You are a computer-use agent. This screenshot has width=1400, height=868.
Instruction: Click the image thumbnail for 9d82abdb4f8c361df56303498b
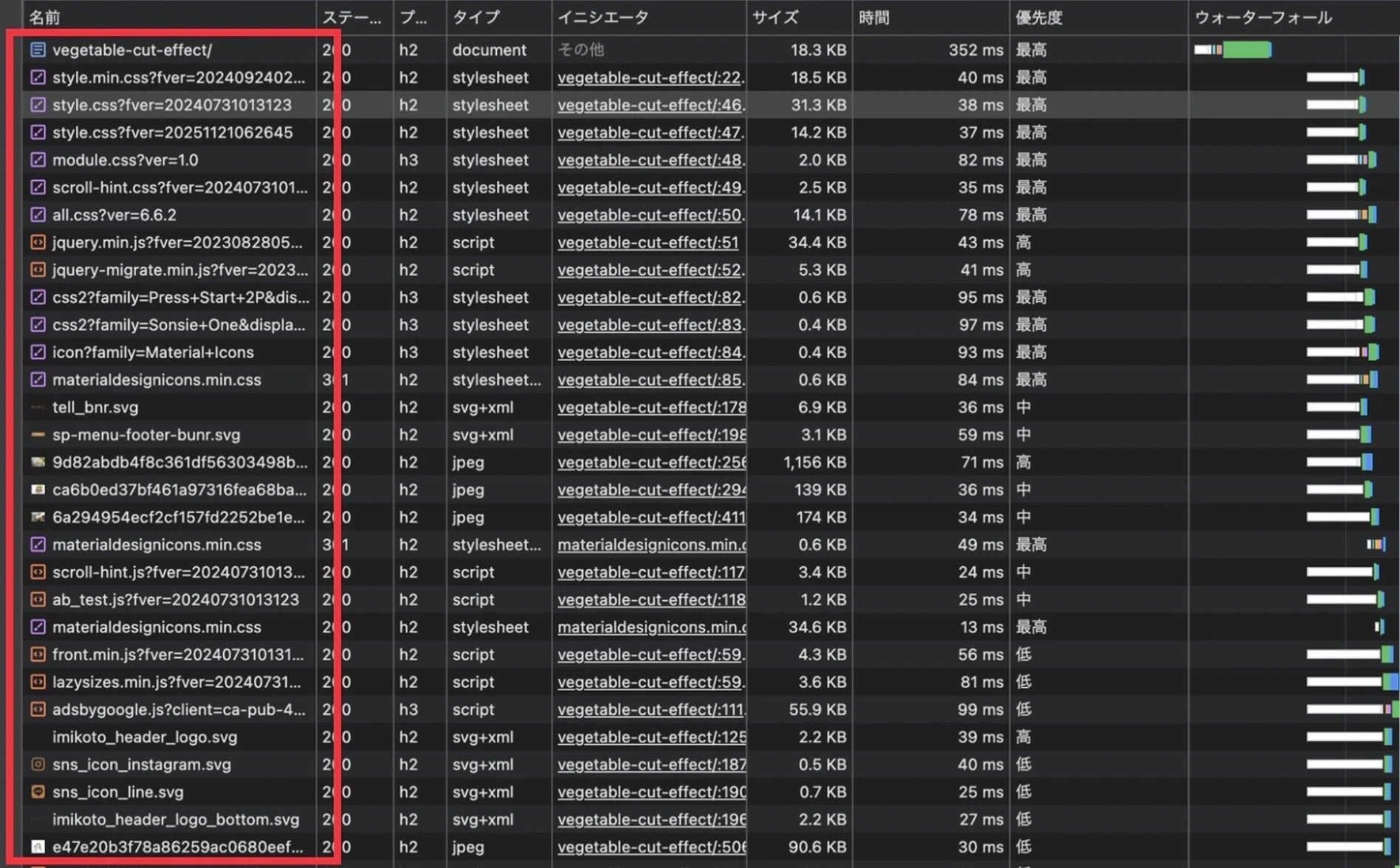pos(38,462)
